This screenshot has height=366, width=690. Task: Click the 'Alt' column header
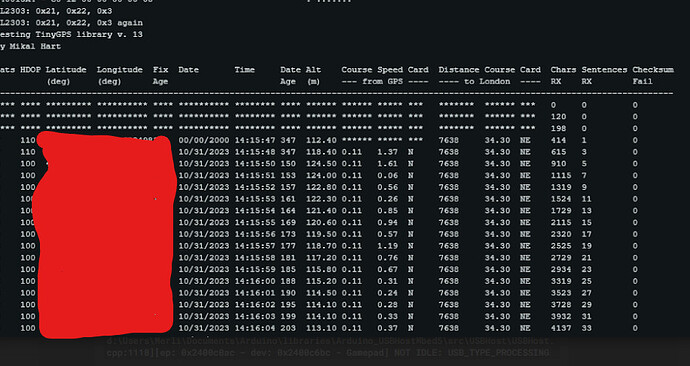313,70
